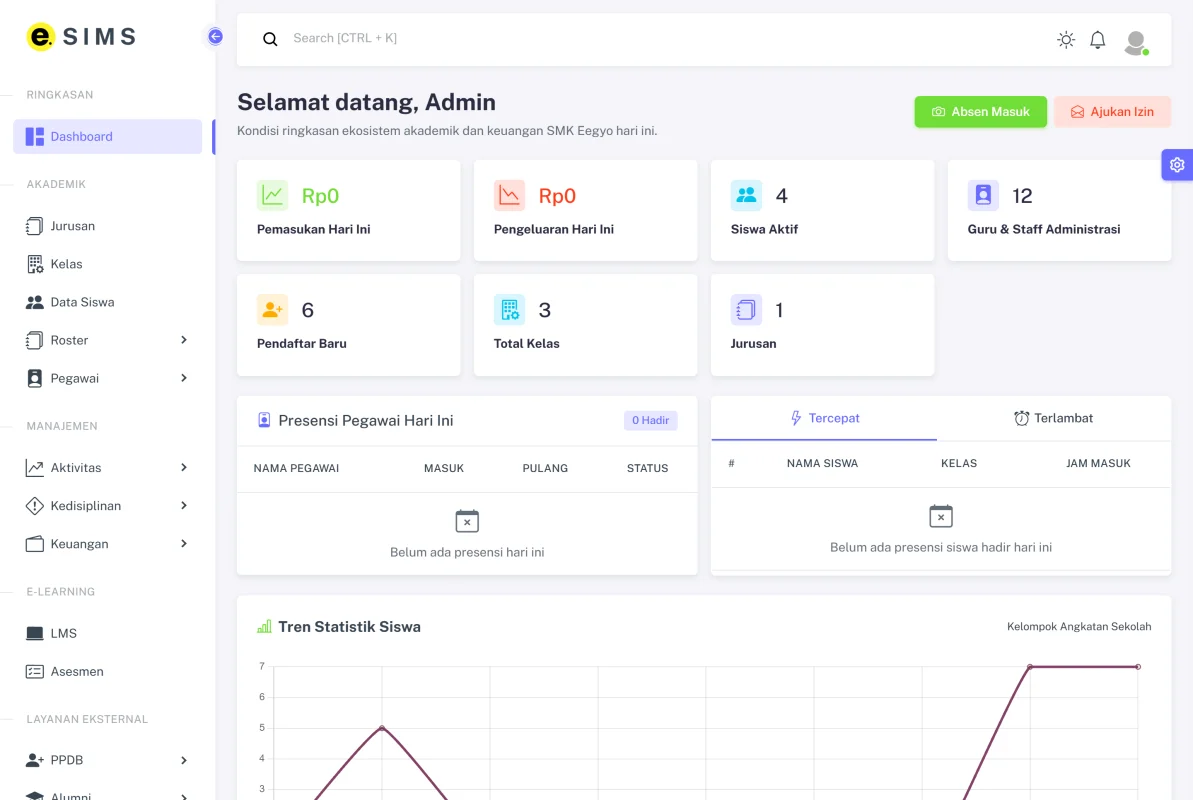This screenshot has height=800, width=1193.
Task: Click the Pengeluaran Hari Ini chart icon
Action: point(509,196)
